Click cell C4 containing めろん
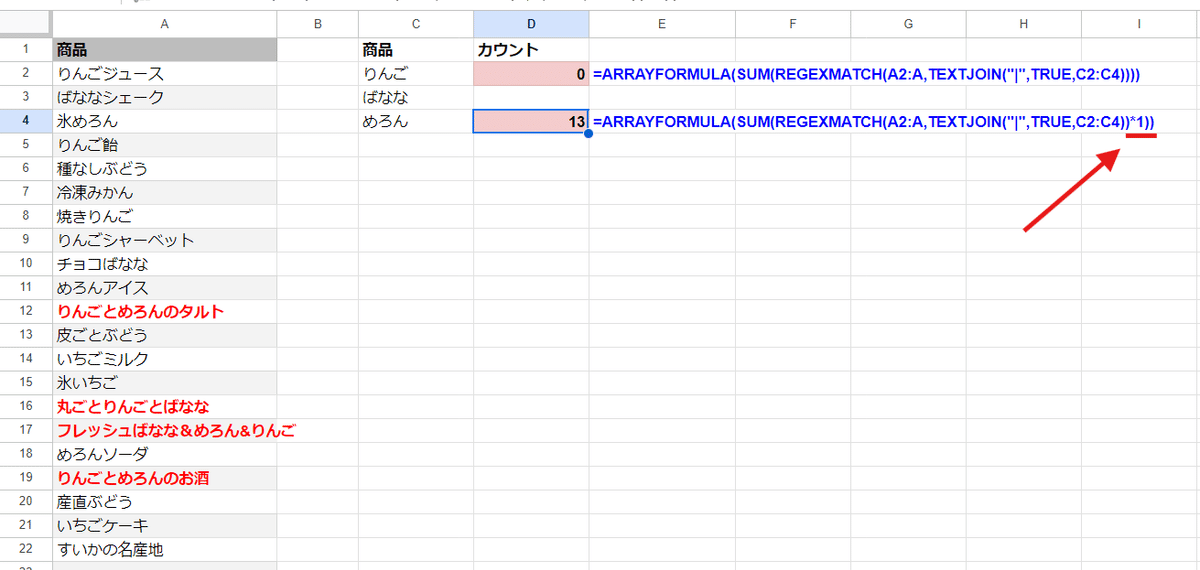The image size is (1200, 570). (416, 122)
